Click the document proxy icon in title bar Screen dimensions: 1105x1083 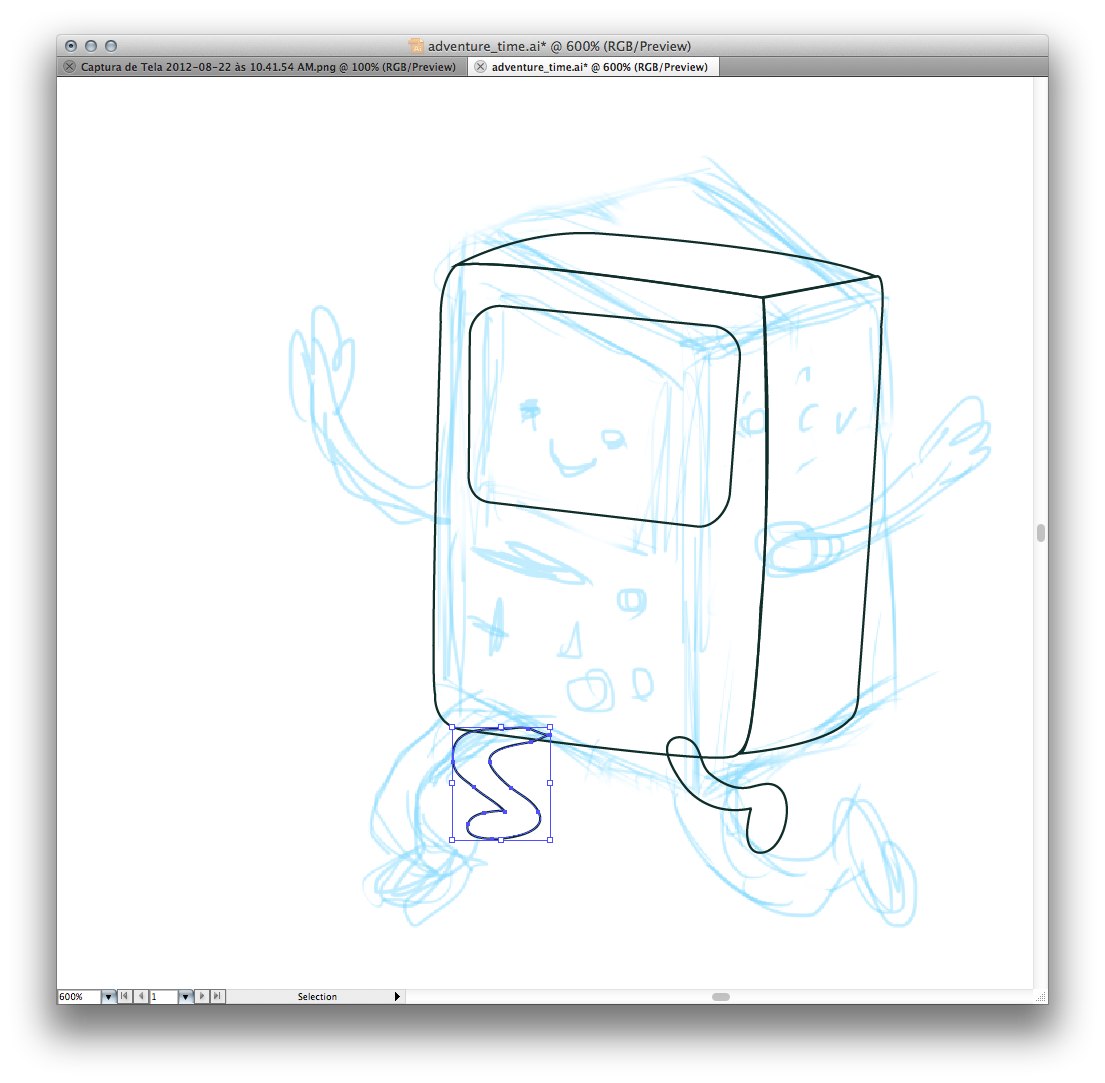click(x=417, y=46)
